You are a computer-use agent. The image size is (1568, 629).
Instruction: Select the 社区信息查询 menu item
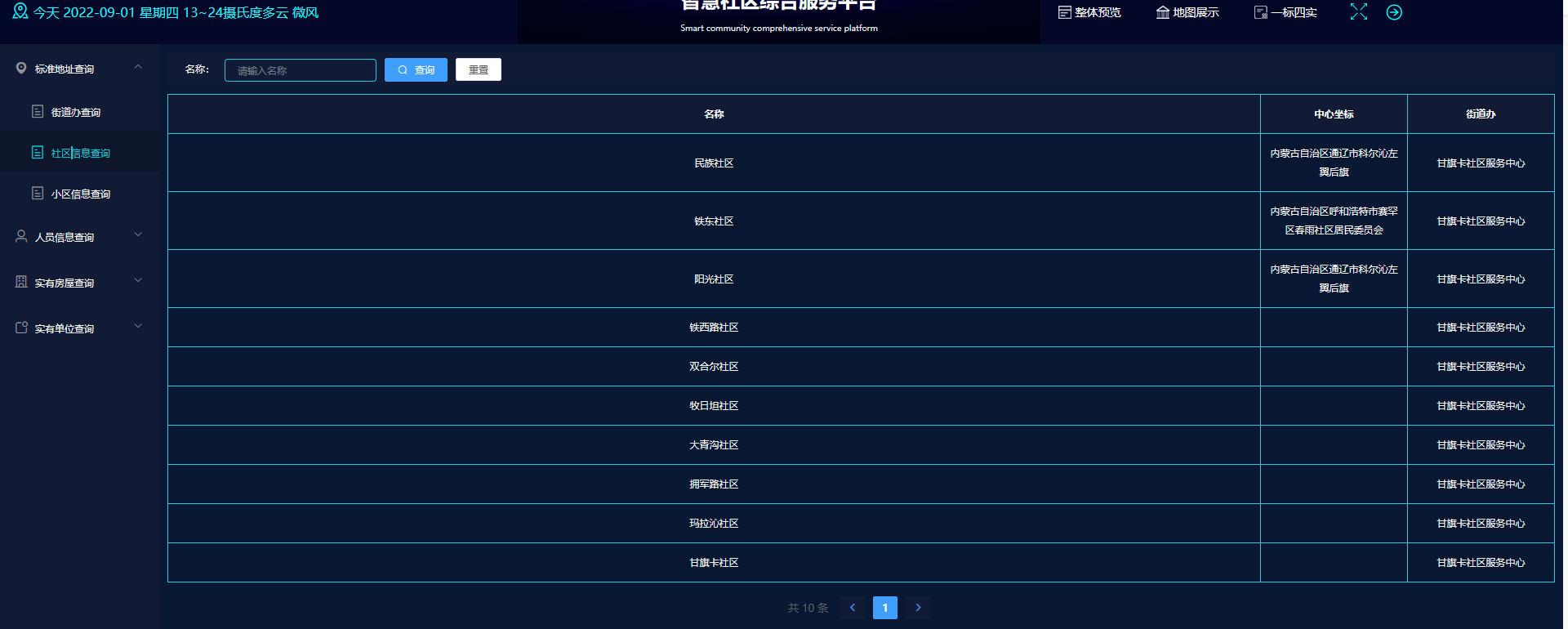(x=80, y=154)
